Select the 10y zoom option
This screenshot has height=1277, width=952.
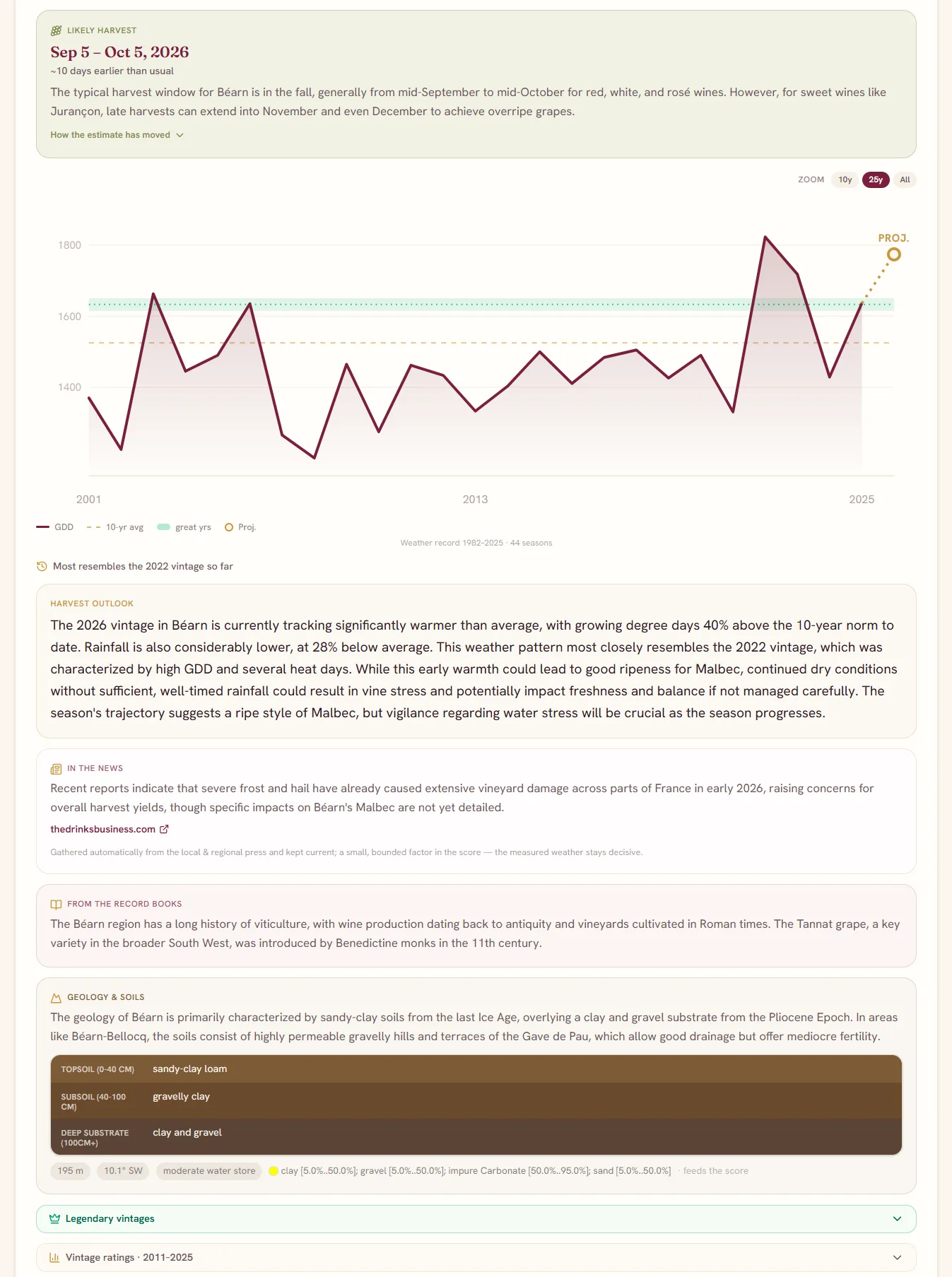pyautogui.click(x=845, y=180)
